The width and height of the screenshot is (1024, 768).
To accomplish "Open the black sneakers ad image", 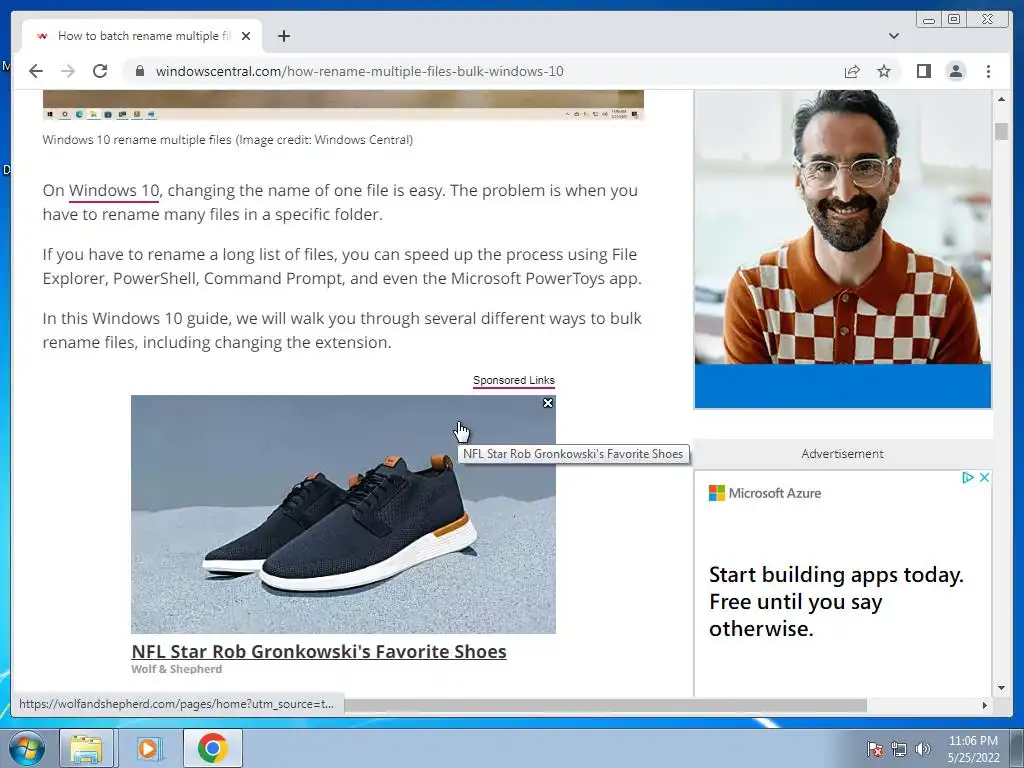I will pos(344,515).
